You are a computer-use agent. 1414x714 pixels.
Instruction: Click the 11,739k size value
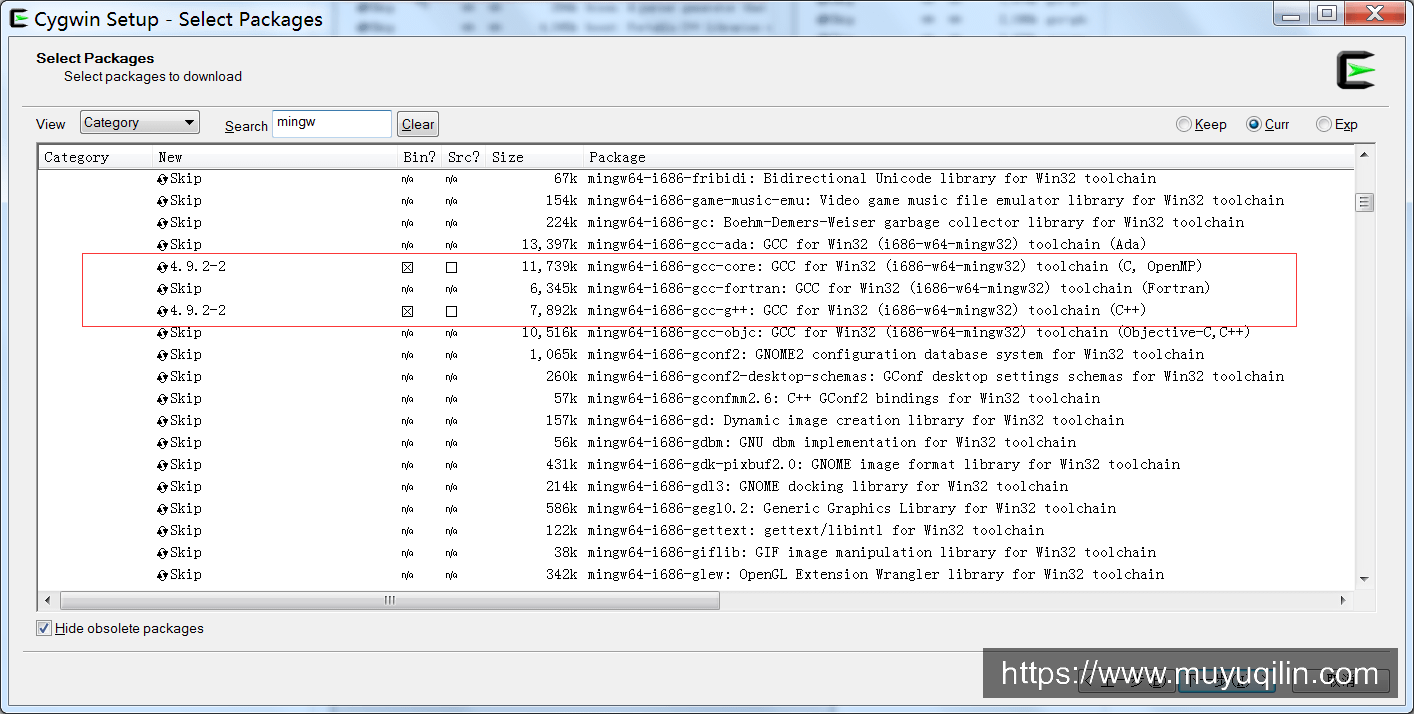(549, 267)
